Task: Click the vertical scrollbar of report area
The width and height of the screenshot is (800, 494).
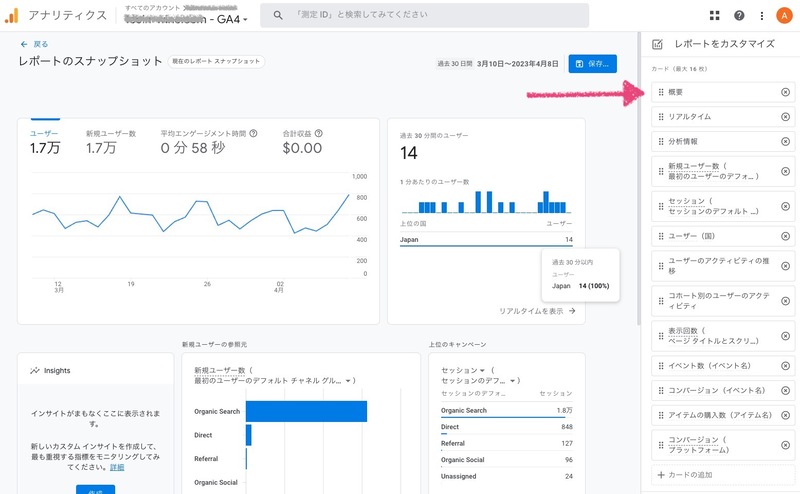Action: click(638, 179)
